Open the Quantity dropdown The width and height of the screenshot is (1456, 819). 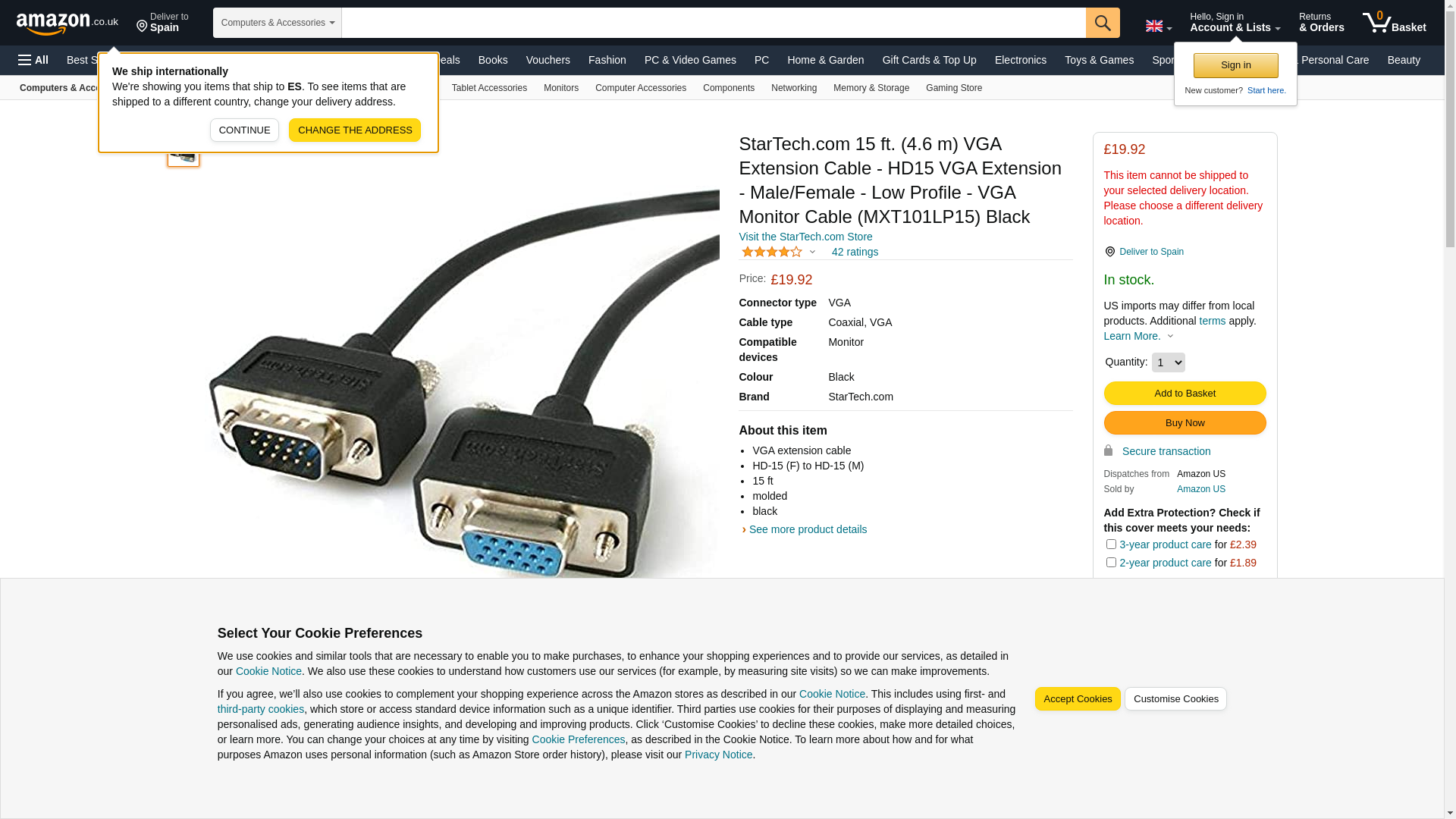1168,362
